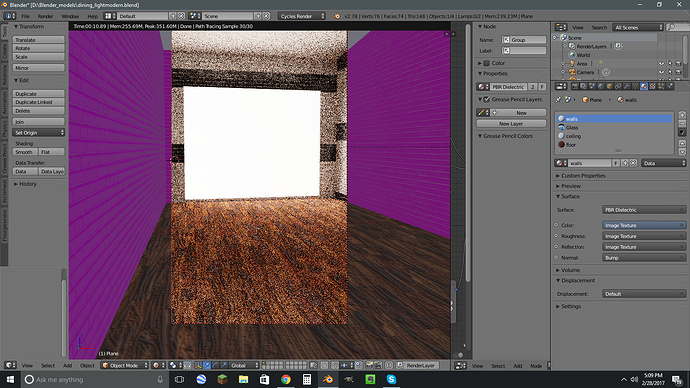Open the File menu

coord(26,16)
